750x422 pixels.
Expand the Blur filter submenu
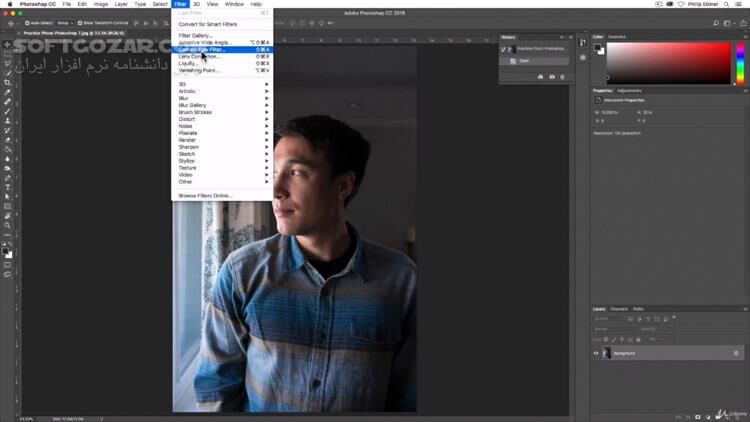click(222, 98)
